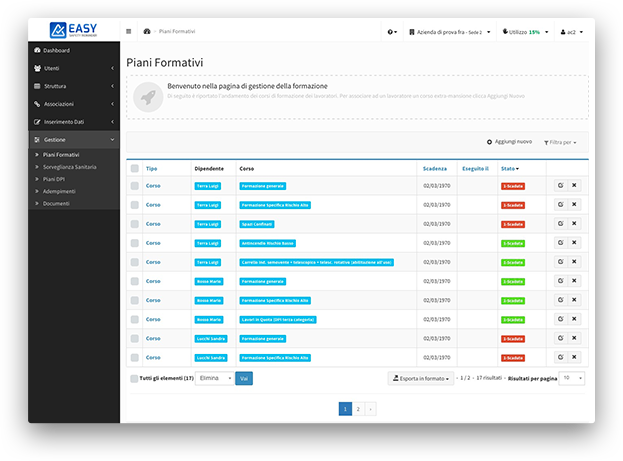Viewport: 623px width, 461px height.
Task: Open the Esporta in formato dropdown
Action: (x=421, y=378)
